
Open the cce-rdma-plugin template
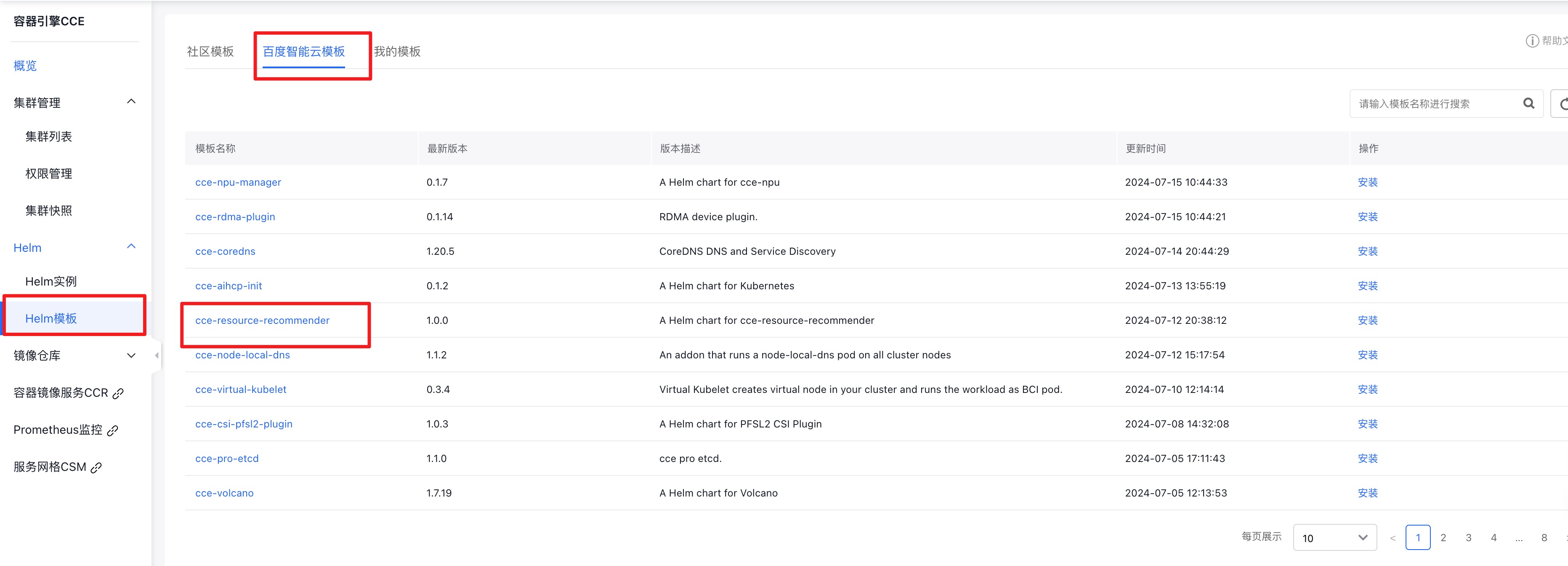[235, 217]
